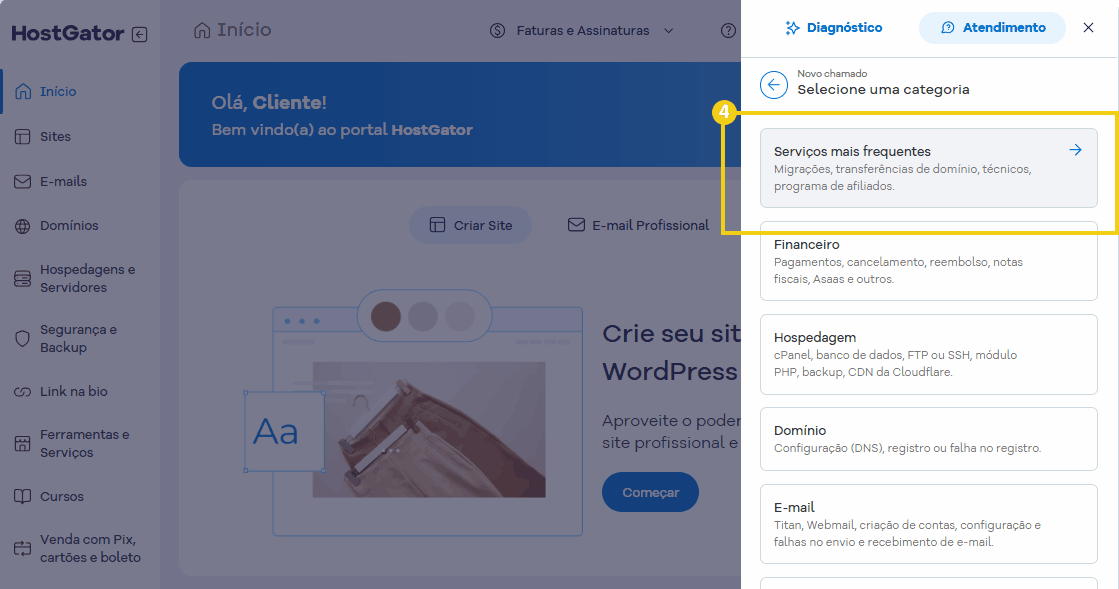1119x589 pixels.
Task: Click the home icon in page header
Action: (x=202, y=30)
